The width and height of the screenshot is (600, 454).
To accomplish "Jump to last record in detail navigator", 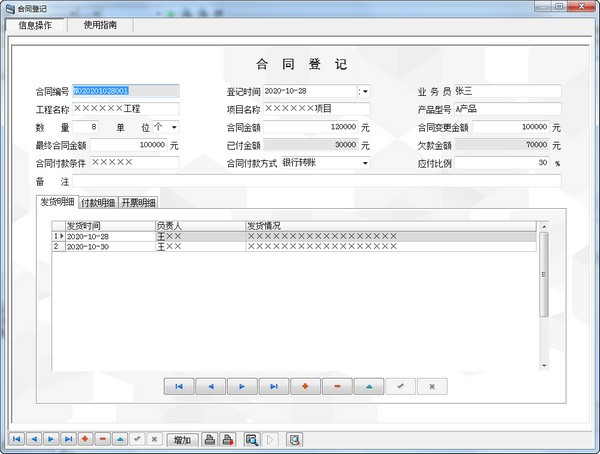I will pos(274,385).
